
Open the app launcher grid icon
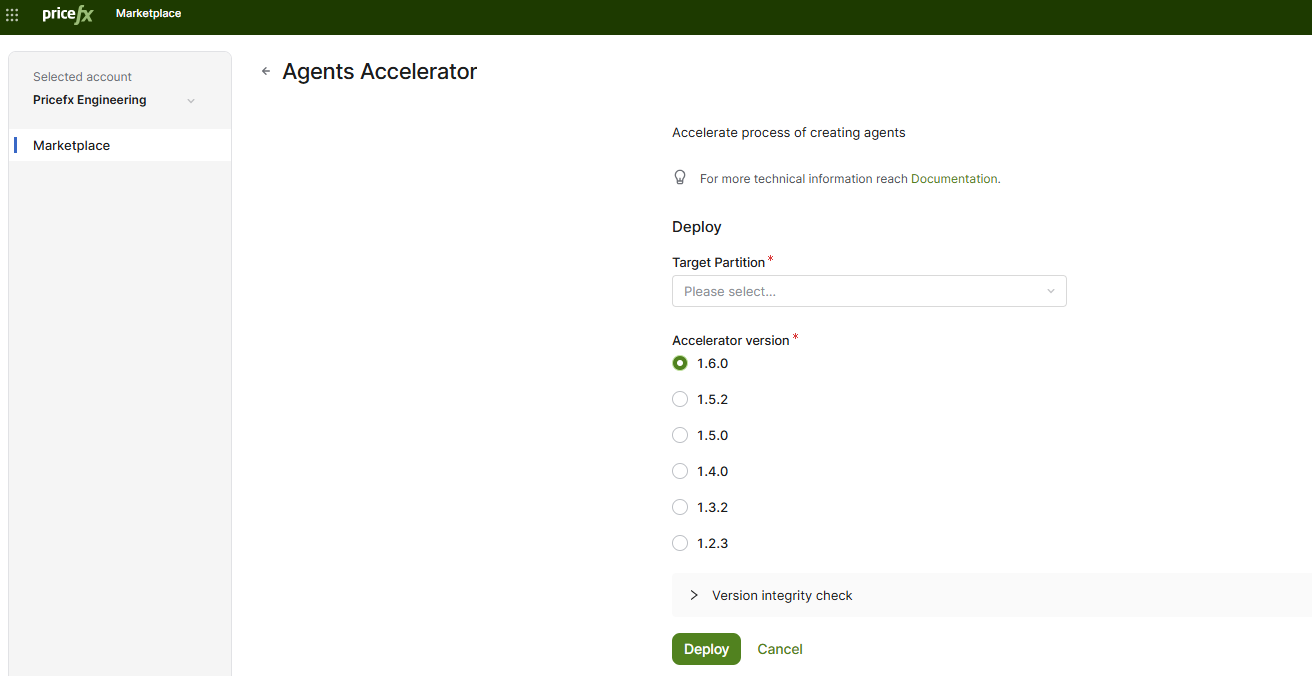pyautogui.click(x=13, y=15)
